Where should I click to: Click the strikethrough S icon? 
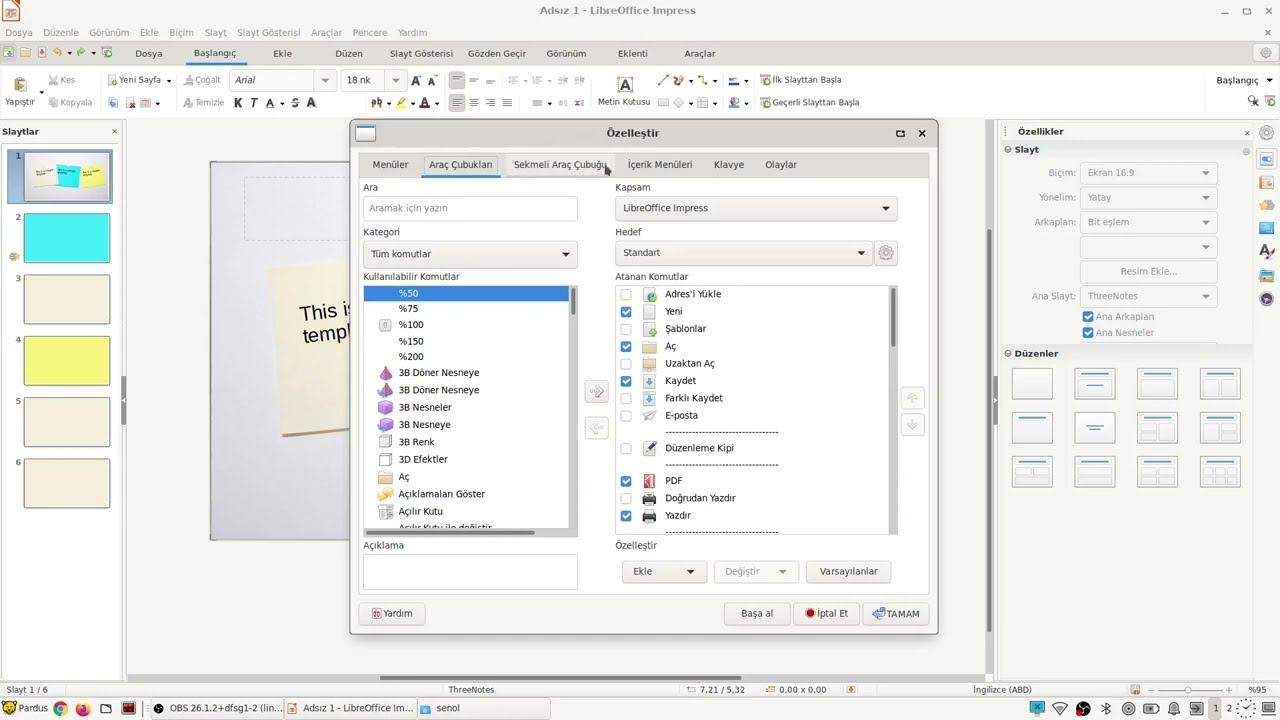point(295,103)
